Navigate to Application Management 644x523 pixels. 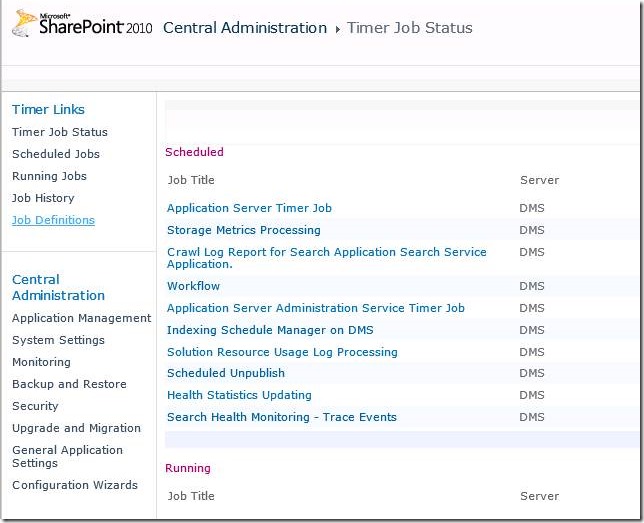click(81, 318)
